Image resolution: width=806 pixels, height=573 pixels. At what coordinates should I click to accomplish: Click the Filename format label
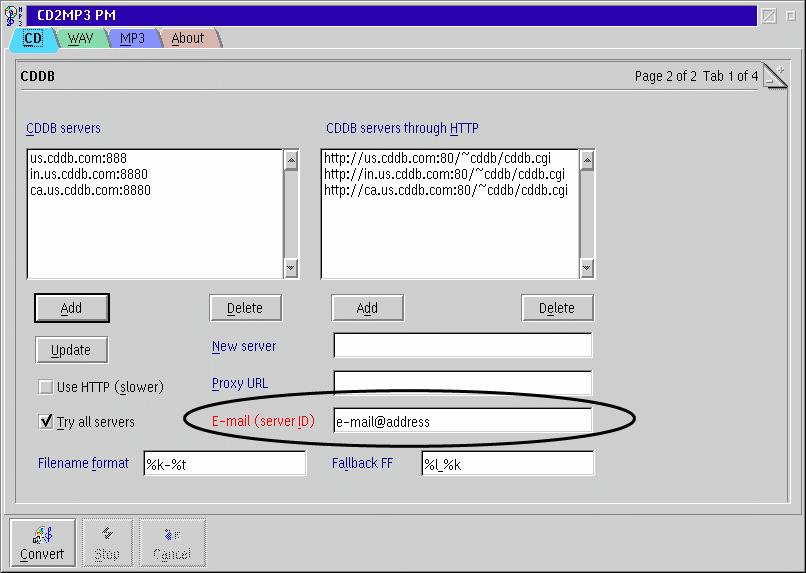[x=83, y=463]
